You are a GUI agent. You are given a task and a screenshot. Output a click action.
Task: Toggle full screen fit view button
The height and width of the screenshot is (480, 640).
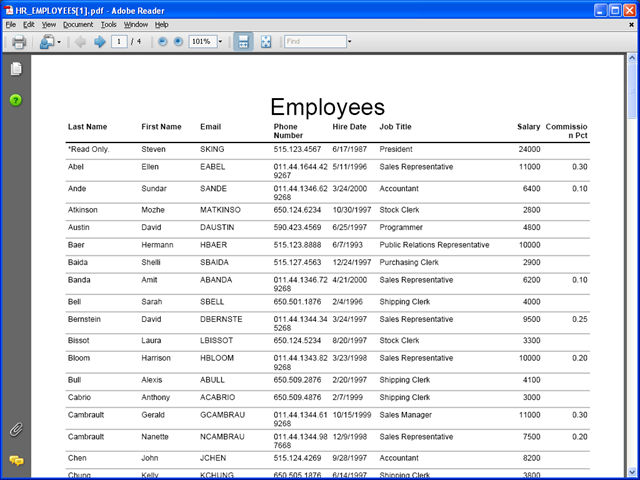pyautogui.click(x=266, y=42)
